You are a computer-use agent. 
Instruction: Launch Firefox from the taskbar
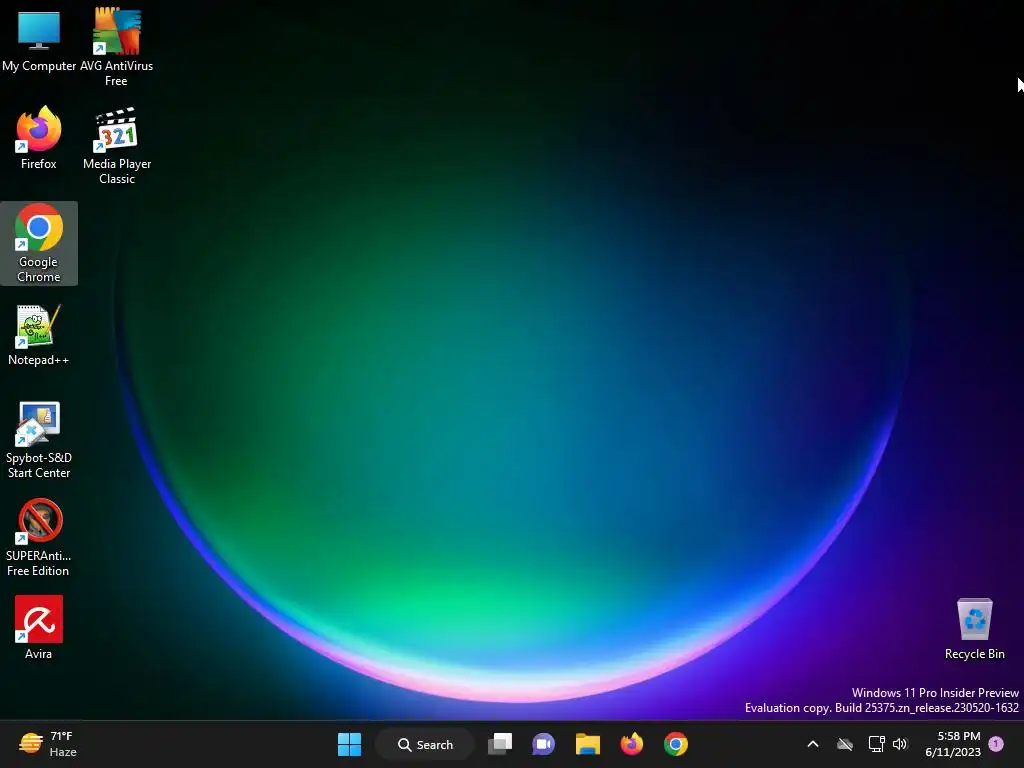click(x=632, y=744)
